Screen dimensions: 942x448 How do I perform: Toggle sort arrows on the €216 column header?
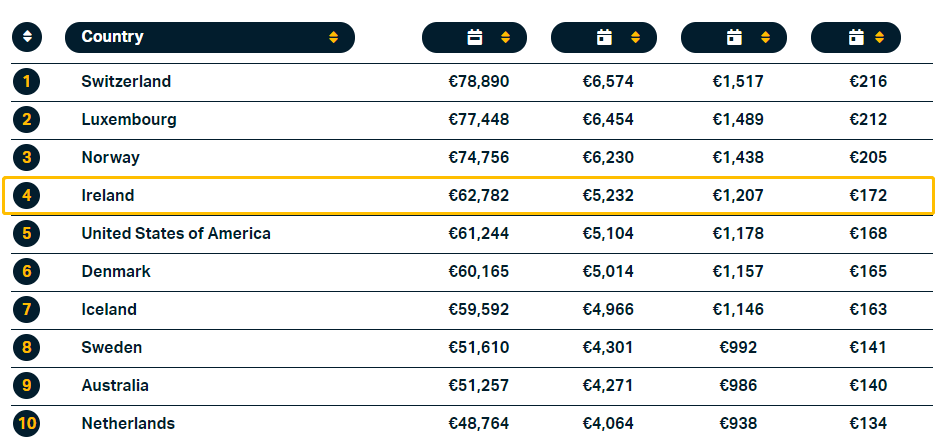(881, 38)
